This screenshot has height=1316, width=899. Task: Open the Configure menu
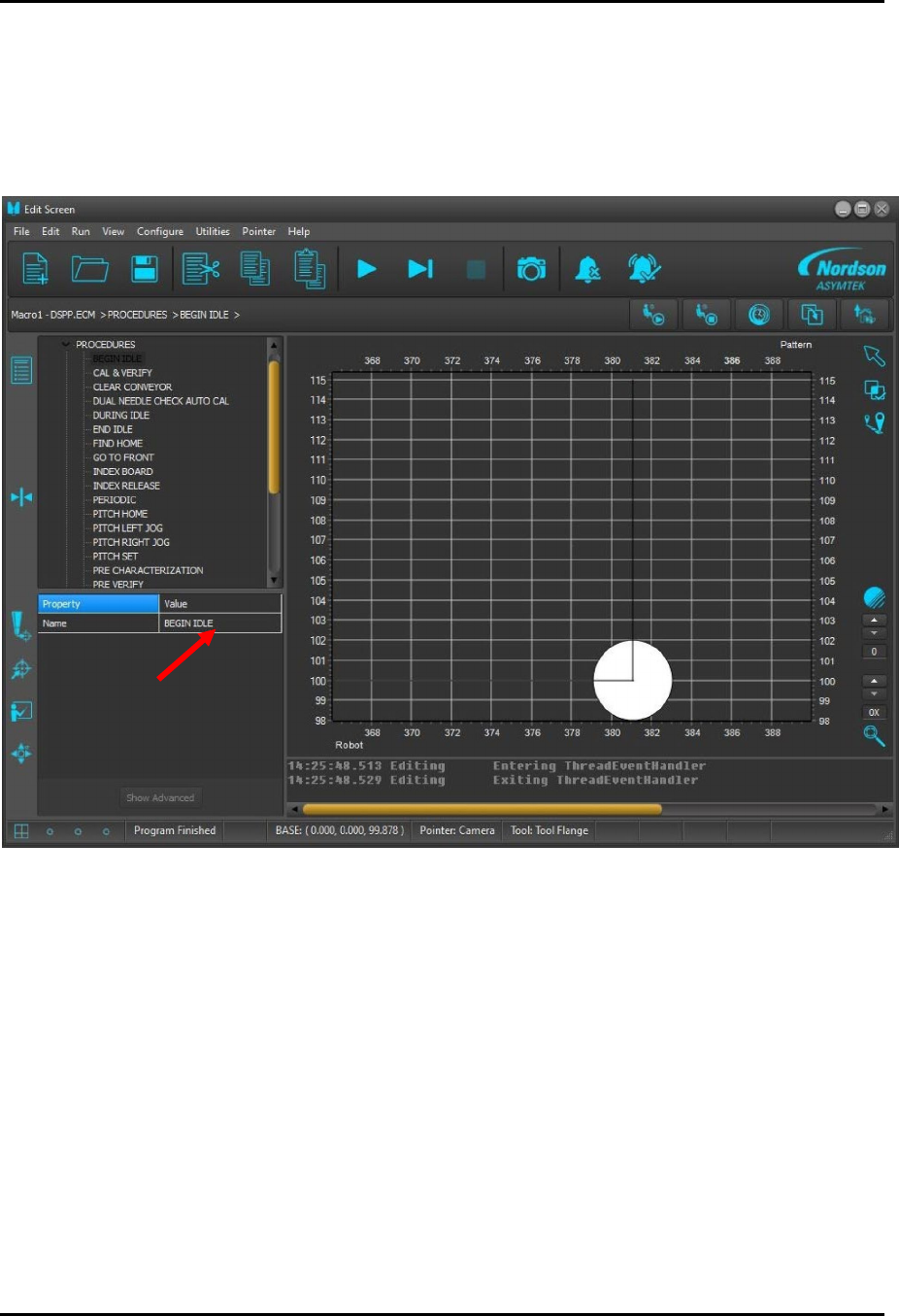(x=160, y=231)
